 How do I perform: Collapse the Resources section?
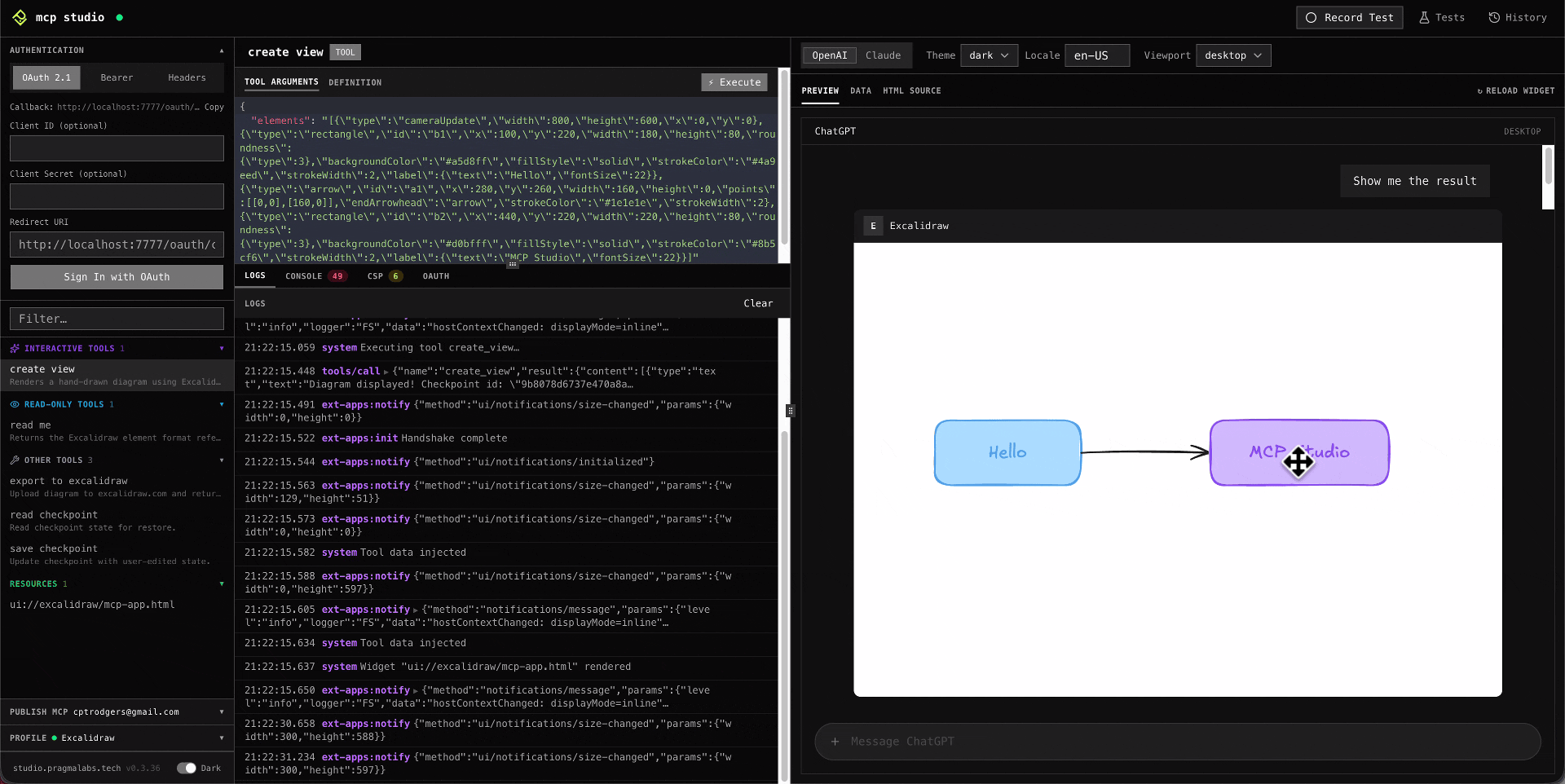click(222, 584)
